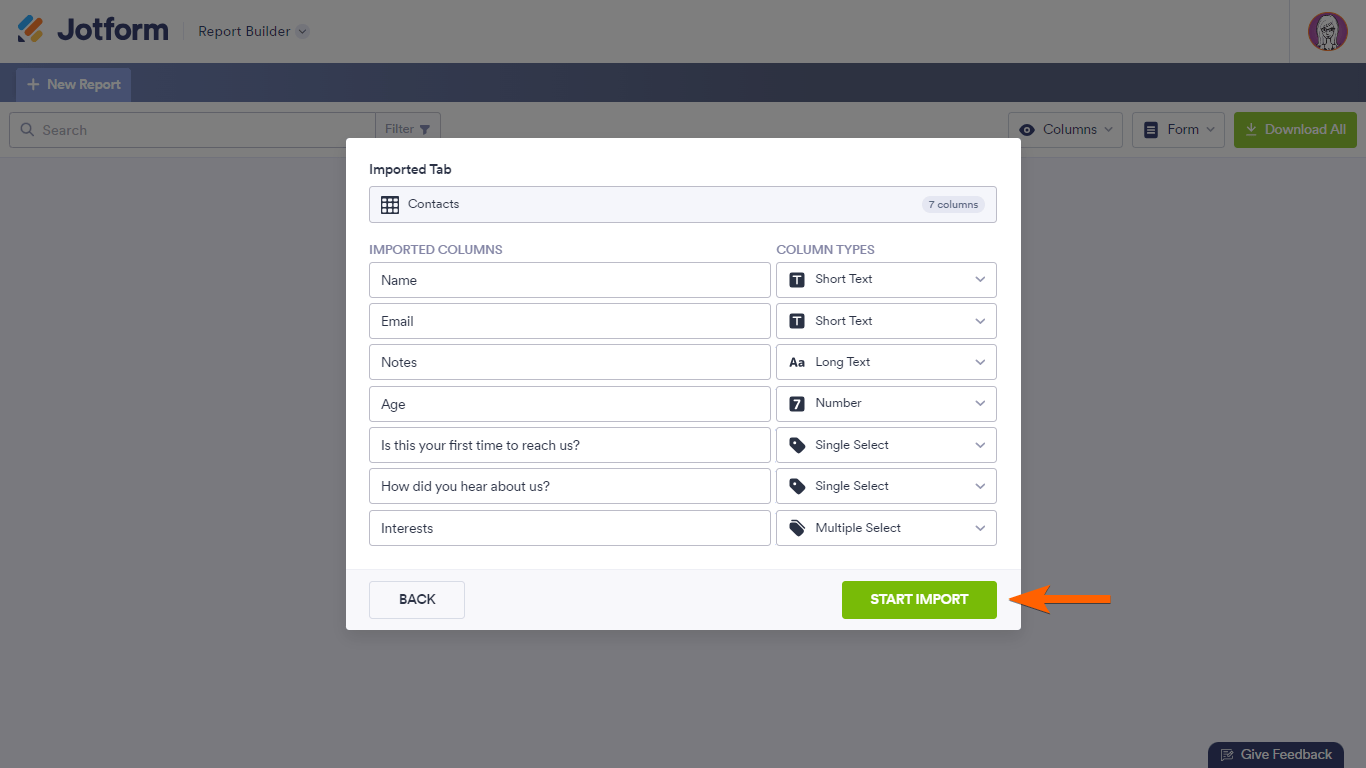
Task: Edit the Notes imported column field
Action: (x=569, y=362)
